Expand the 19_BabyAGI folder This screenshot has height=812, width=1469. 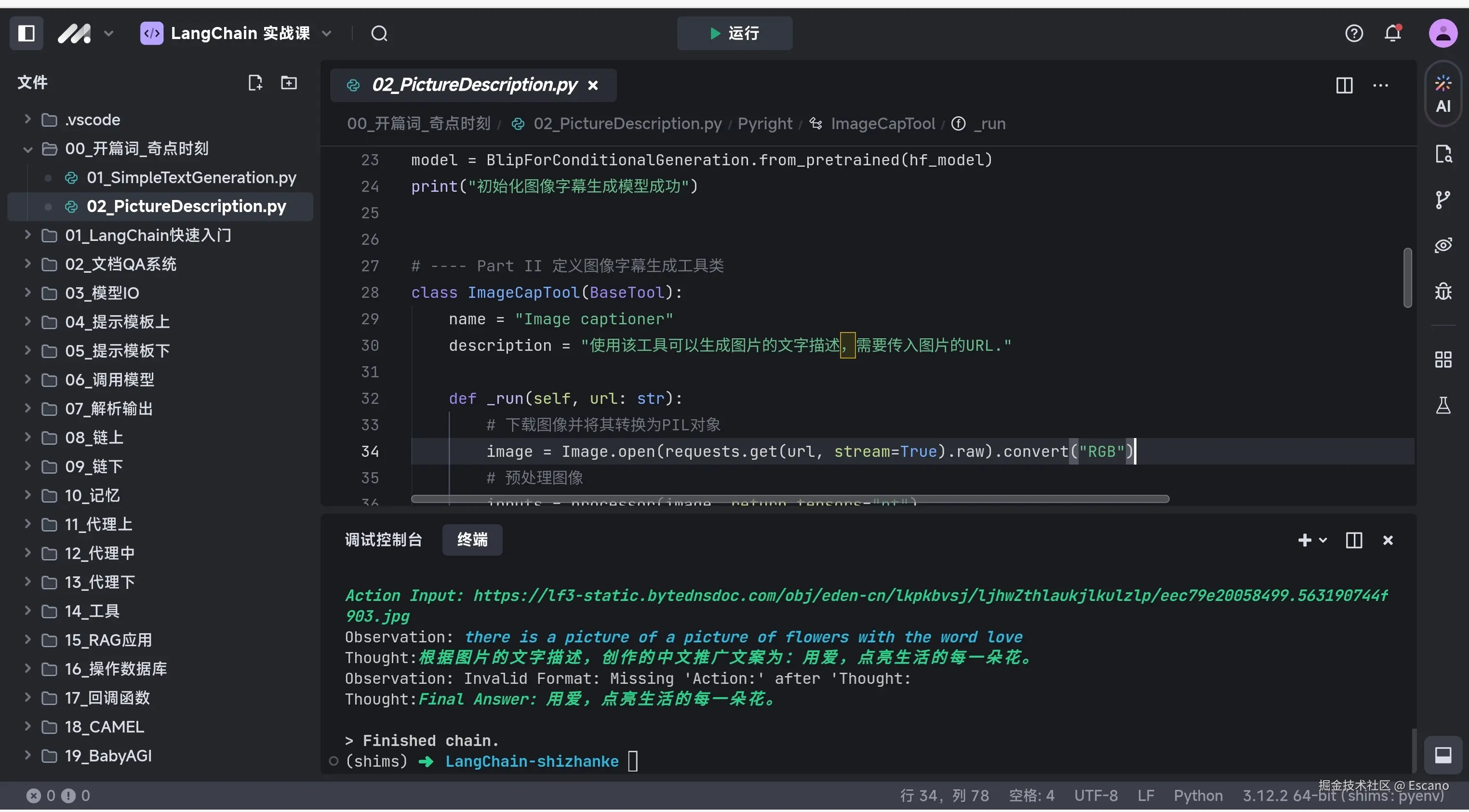(x=27, y=756)
